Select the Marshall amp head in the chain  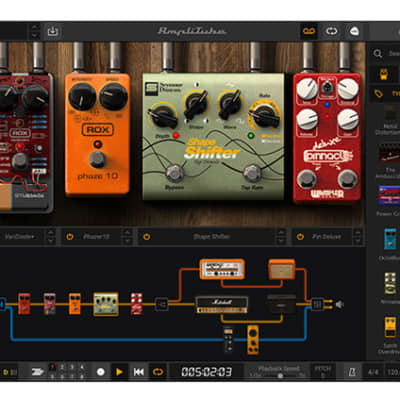pyautogui.click(x=222, y=305)
